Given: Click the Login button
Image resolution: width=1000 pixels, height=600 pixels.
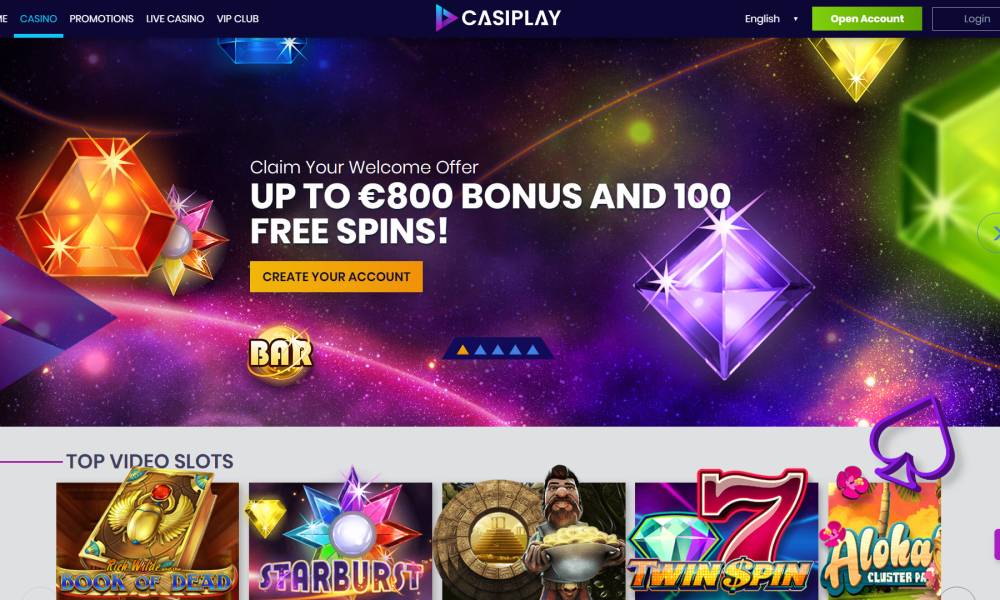Looking at the screenshot, I should [x=966, y=18].
